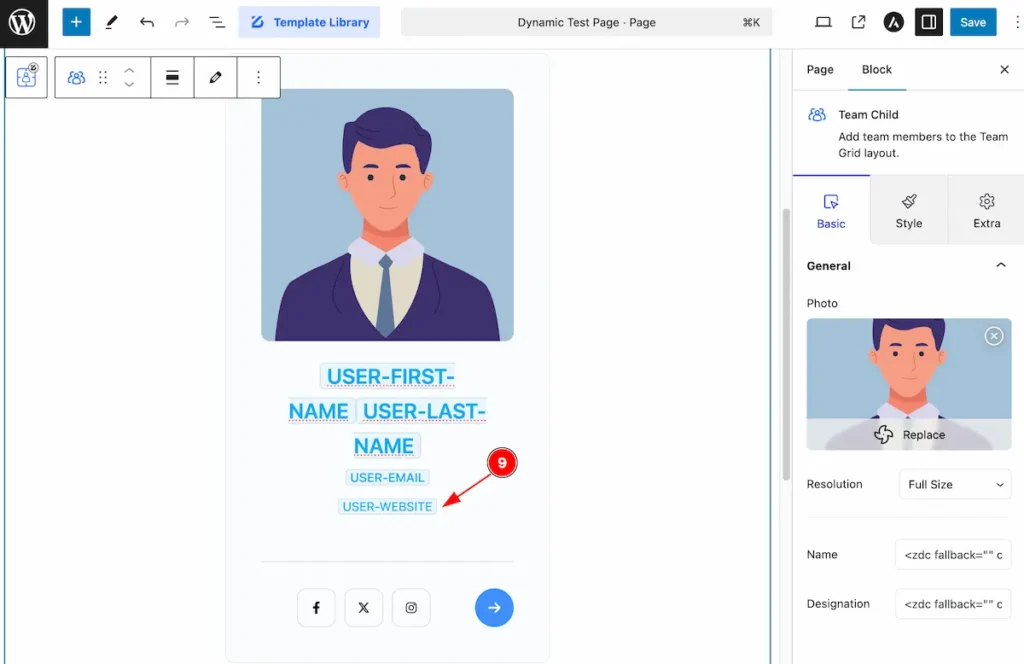Select the pencil Tools icon in top bar

(x=112, y=22)
